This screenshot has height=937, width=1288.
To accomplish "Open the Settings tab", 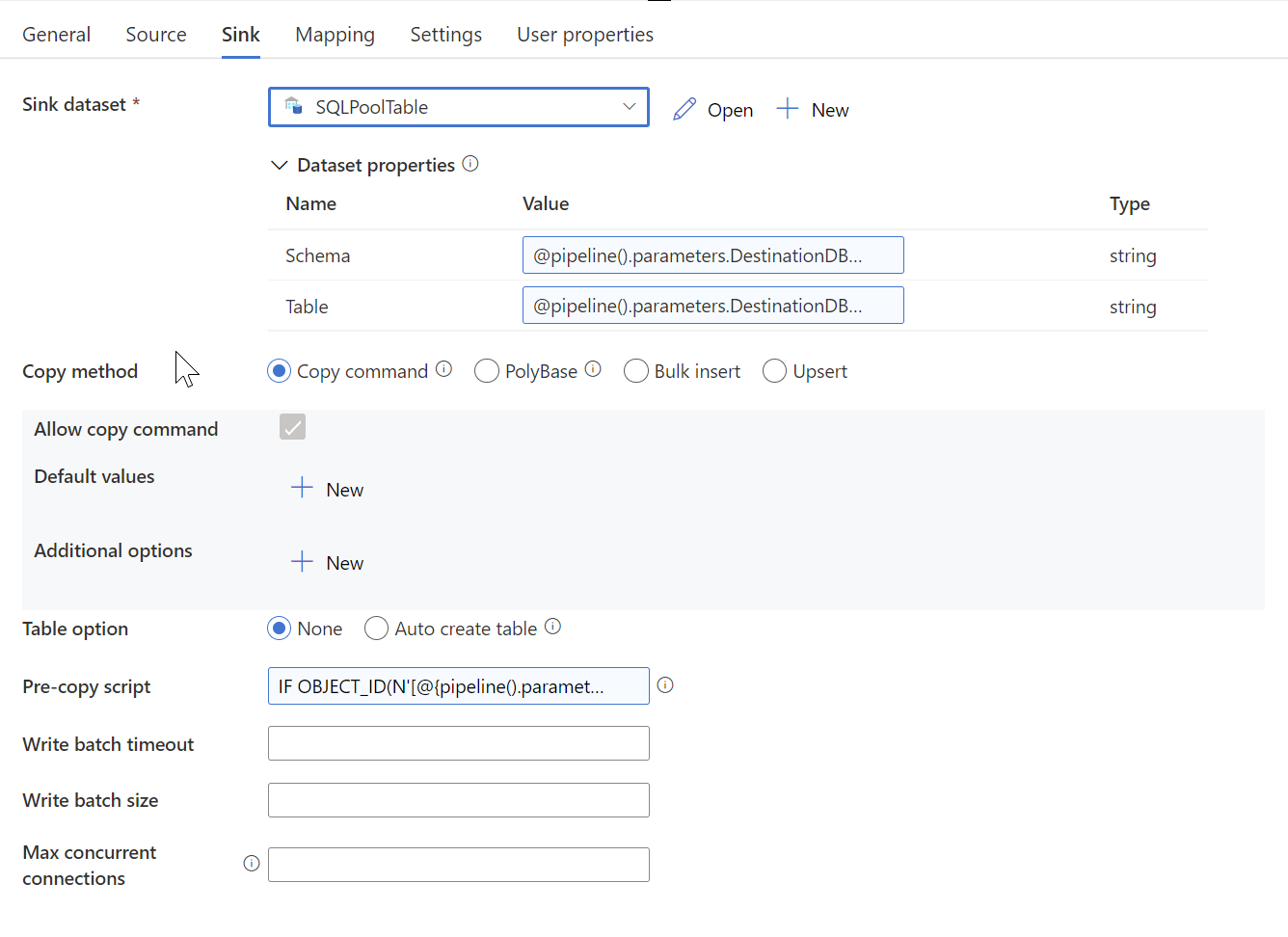I will click(x=445, y=35).
